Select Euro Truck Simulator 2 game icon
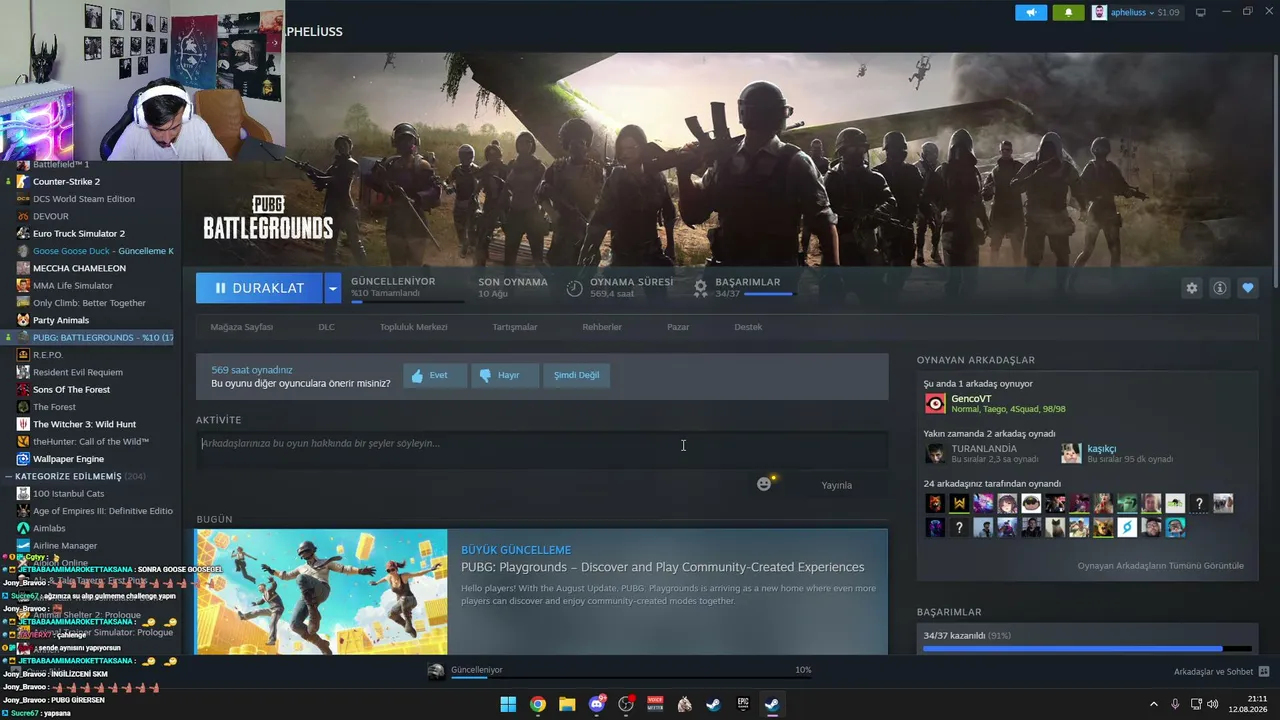 (24, 234)
